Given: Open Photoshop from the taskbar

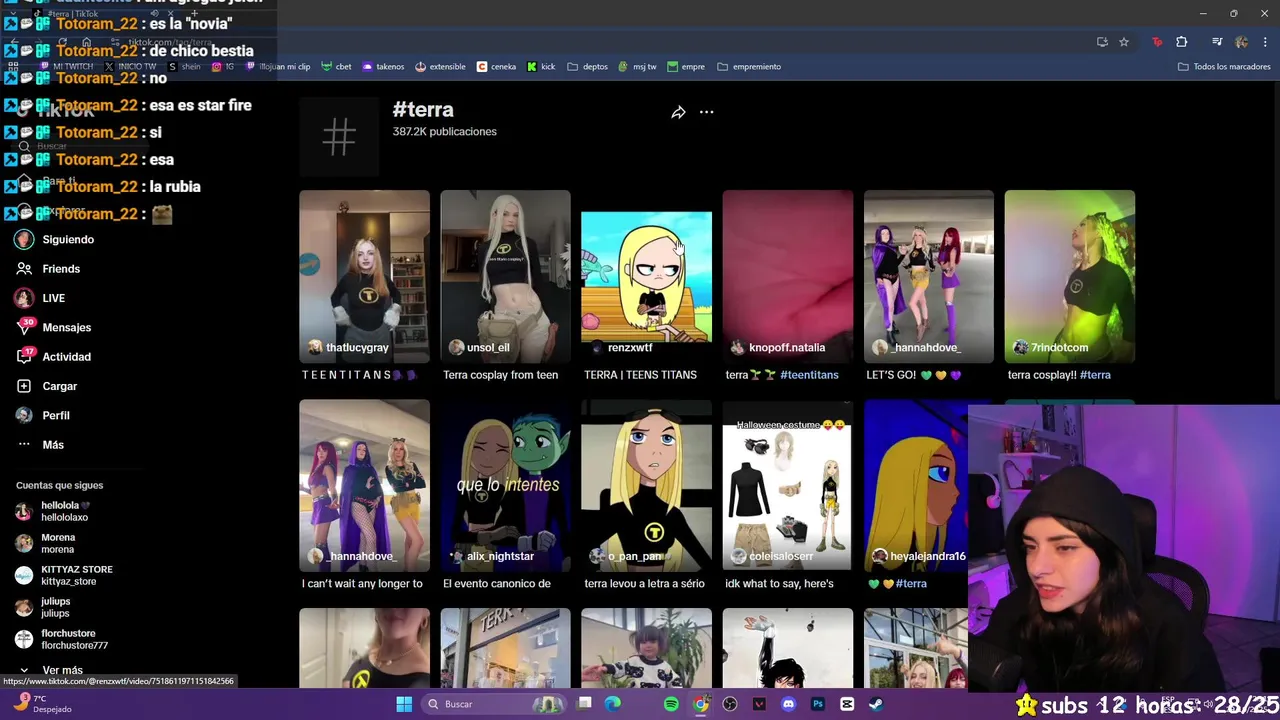Looking at the screenshot, I should point(818,704).
